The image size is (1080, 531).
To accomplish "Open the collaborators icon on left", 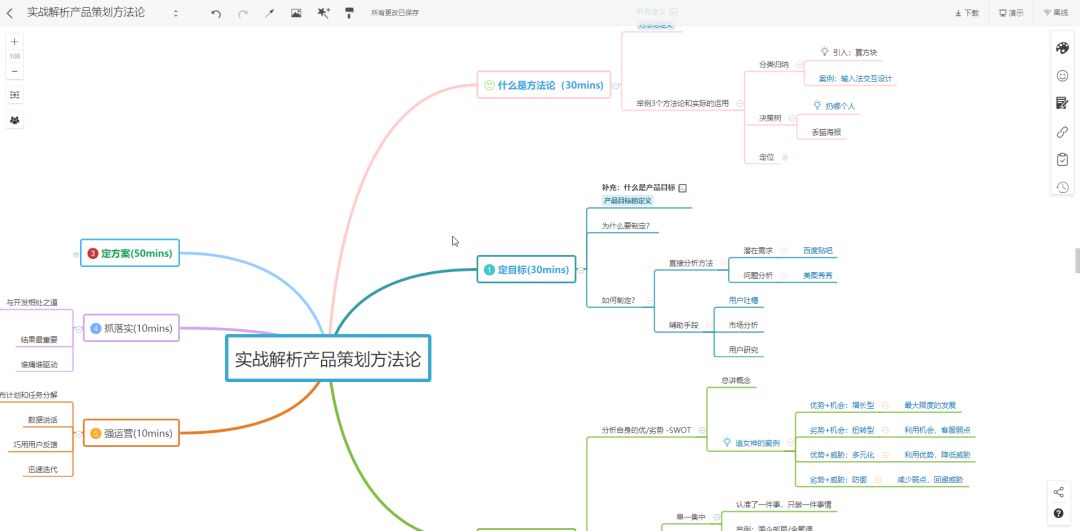I will coord(14,120).
